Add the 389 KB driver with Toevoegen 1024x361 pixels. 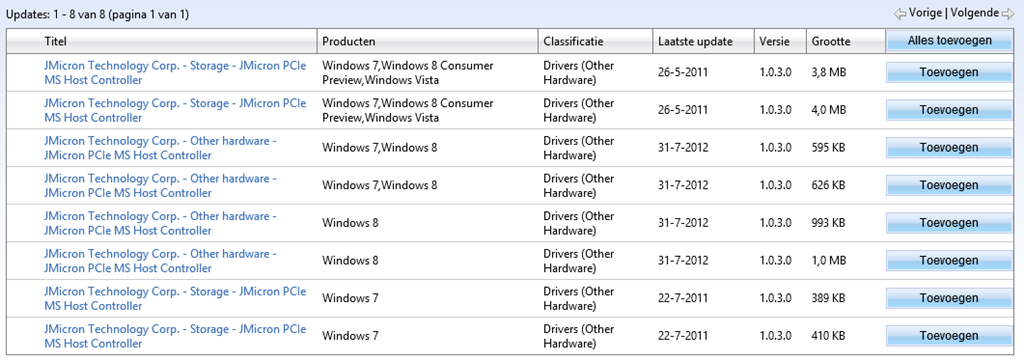(950, 298)
